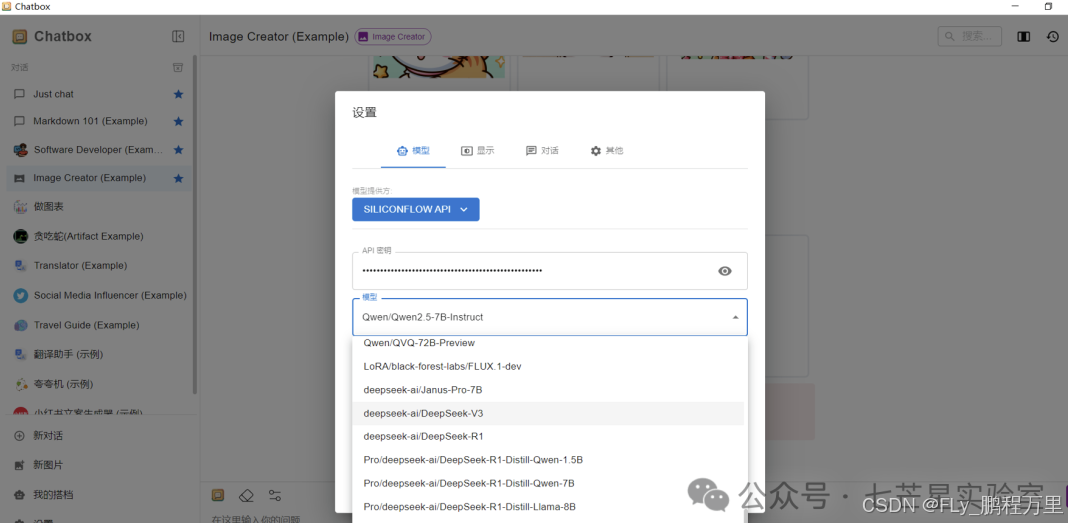Select deepseek-ai/DeepSeek-R1 model
Screen dimensions: 1068x523
[548, 437]
